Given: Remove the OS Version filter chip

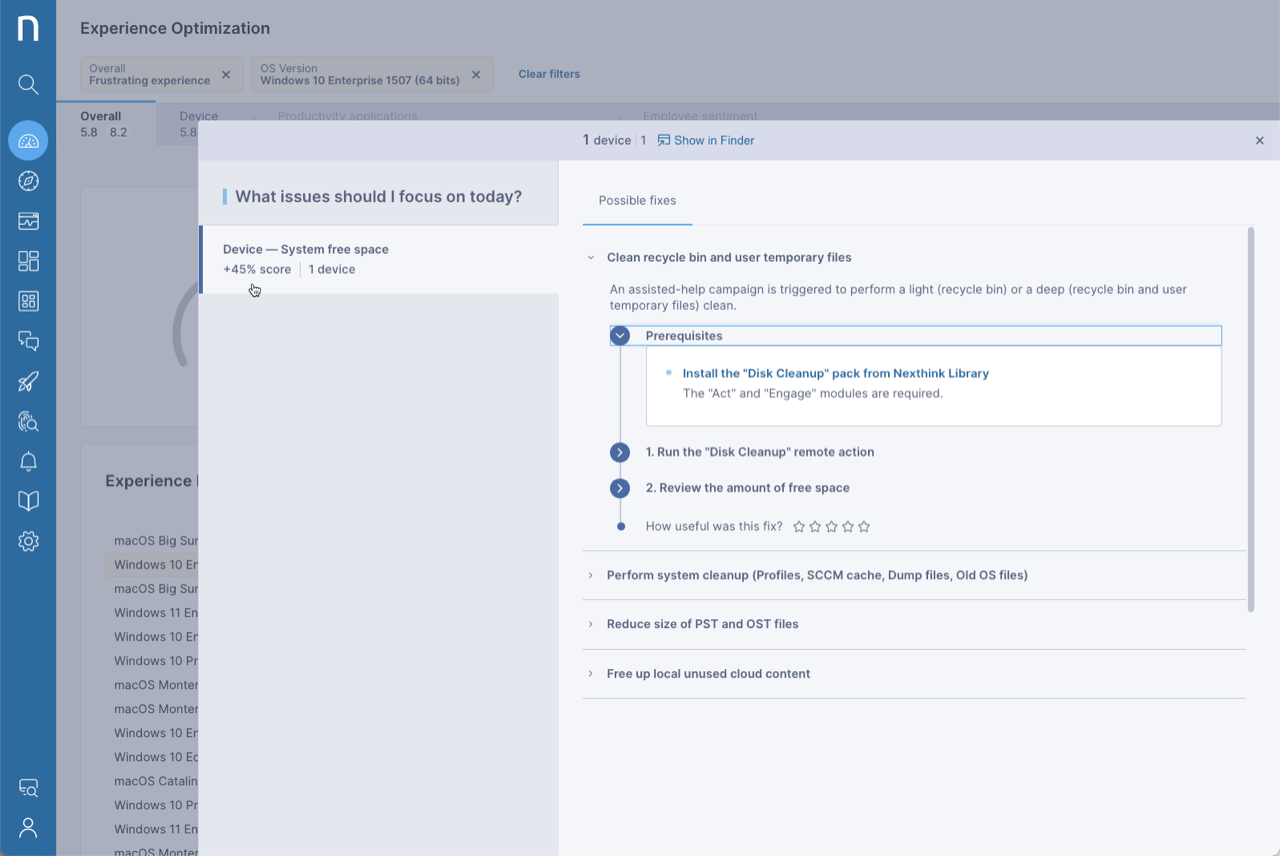Looking at the screenshot, I should click(476, 75).
